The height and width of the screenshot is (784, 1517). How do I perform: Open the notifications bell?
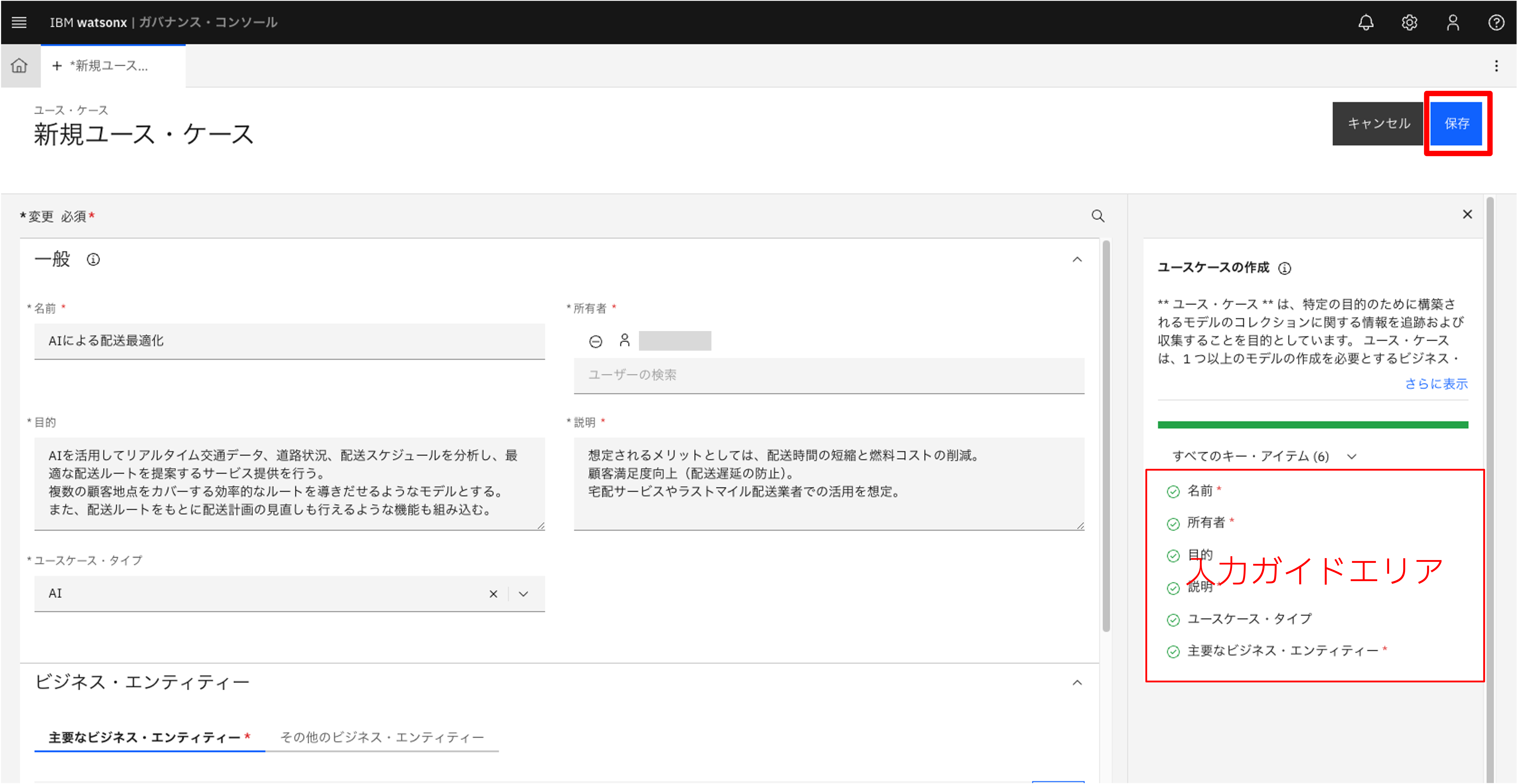click(x=1366, y=22)
